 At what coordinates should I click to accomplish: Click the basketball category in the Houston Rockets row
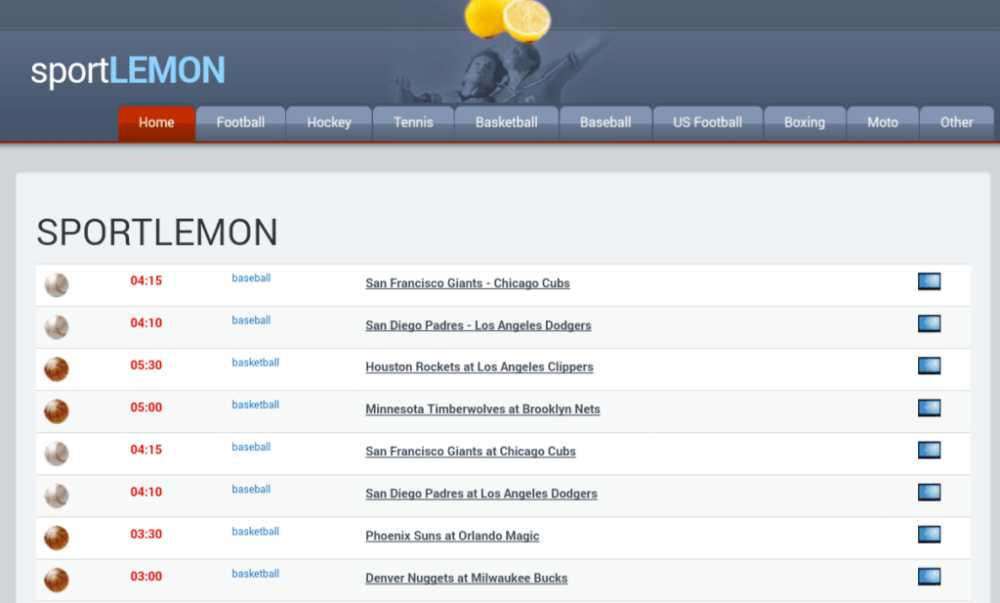(255, 362)
